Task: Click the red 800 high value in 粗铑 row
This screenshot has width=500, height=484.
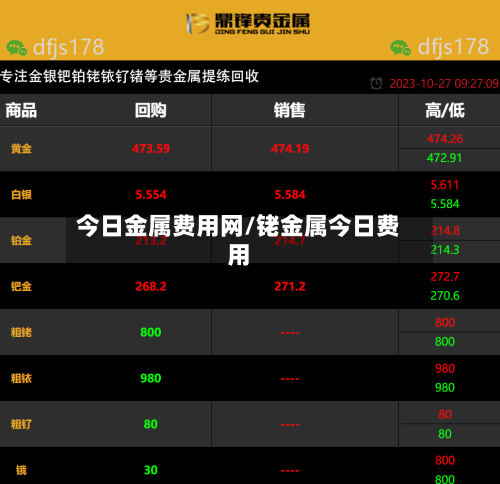Action: click(445, 323)
